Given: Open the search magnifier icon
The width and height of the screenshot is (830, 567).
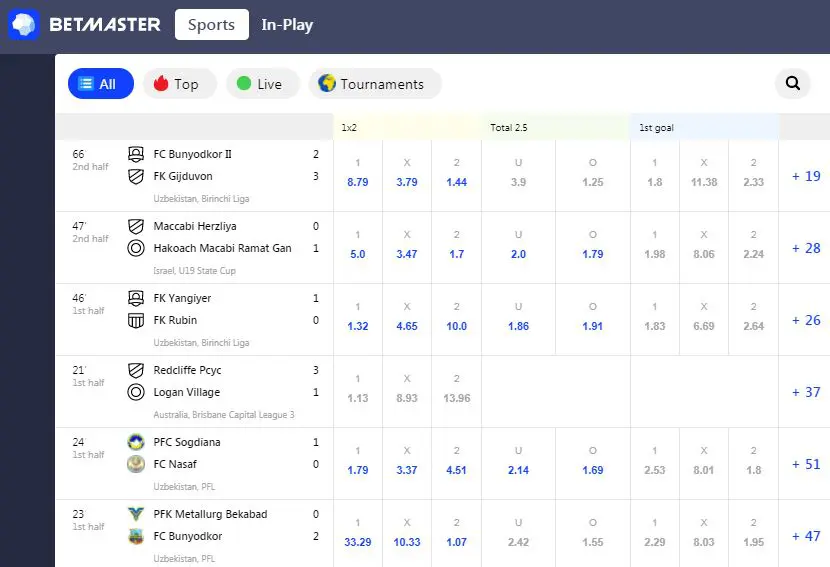Looking at the screenshot, I should (792, 83).
